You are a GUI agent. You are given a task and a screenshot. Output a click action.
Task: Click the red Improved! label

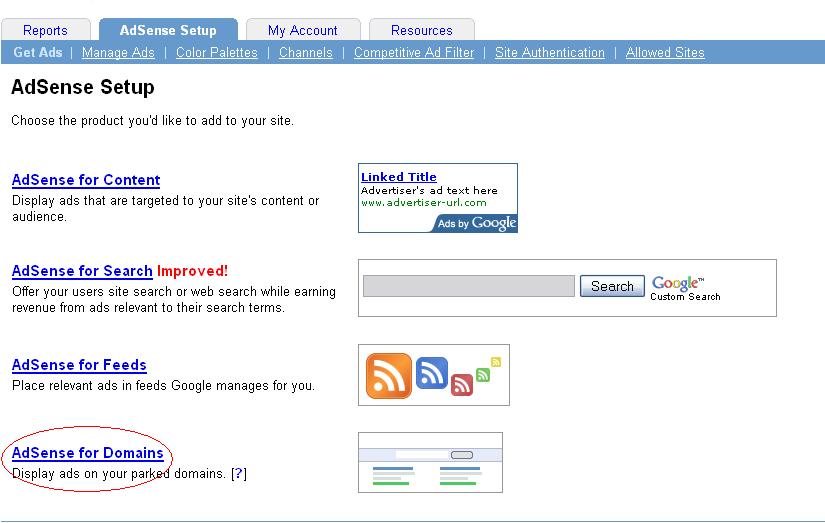pos(193,271)
